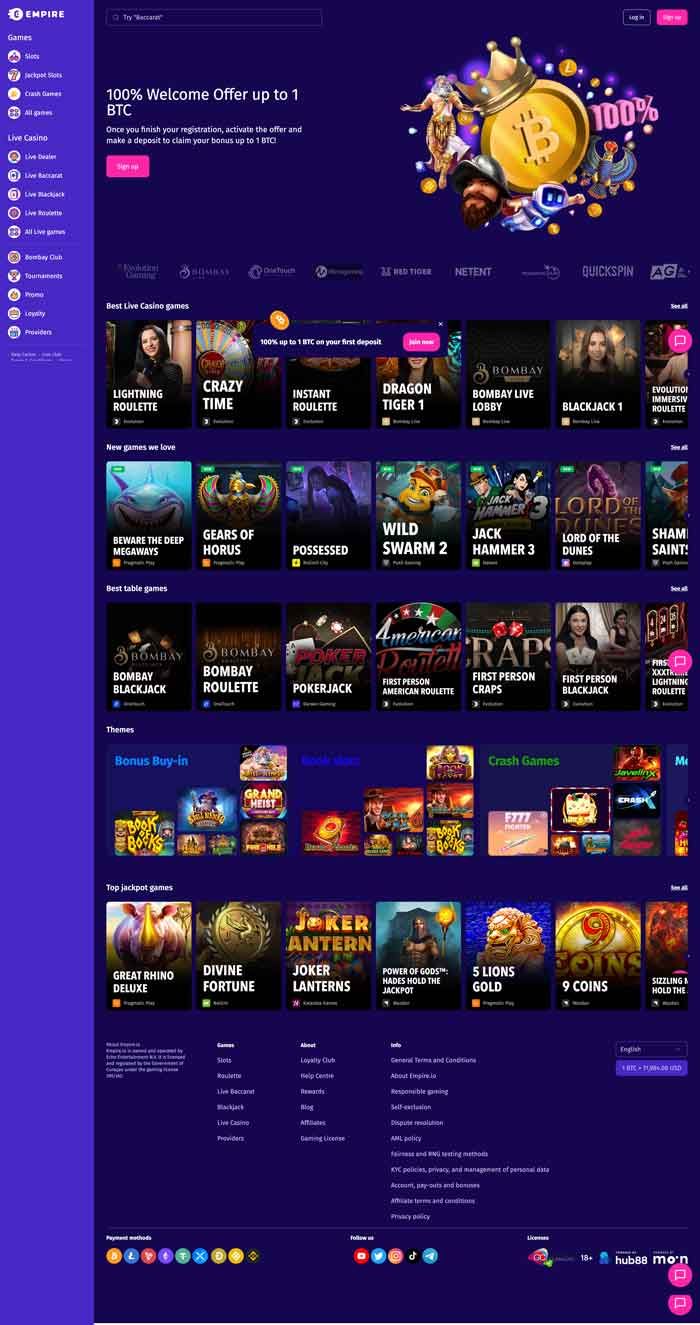700x1325 pixels.
Task: Open the Divine Fortune jackpot card
Action: click(239, 956)
